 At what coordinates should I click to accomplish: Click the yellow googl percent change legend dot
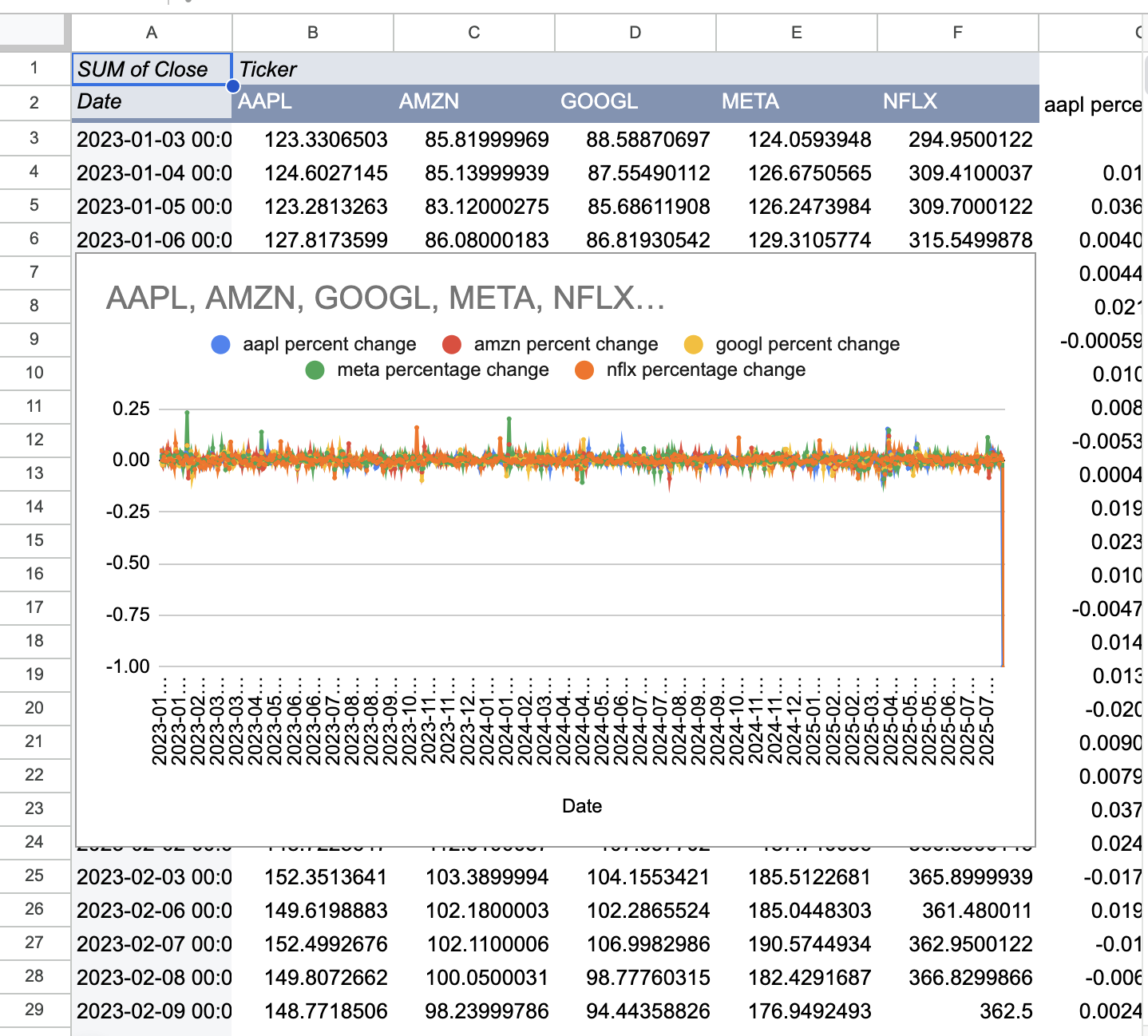(693, 345)
